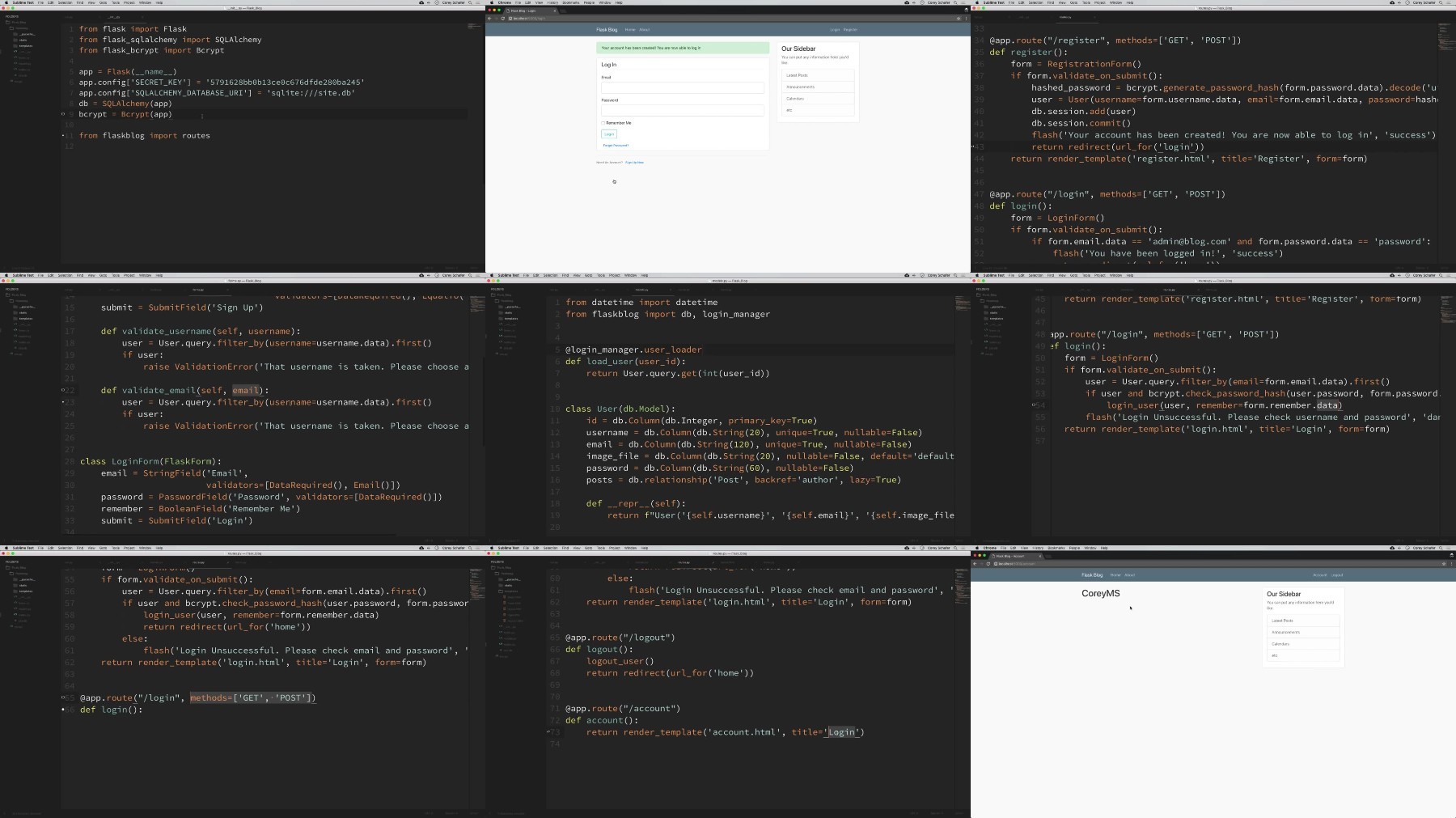1456x818 pixels.
Task: Open the Selection menu above the __init__.py Sublime window
Action: click(65, 2)
